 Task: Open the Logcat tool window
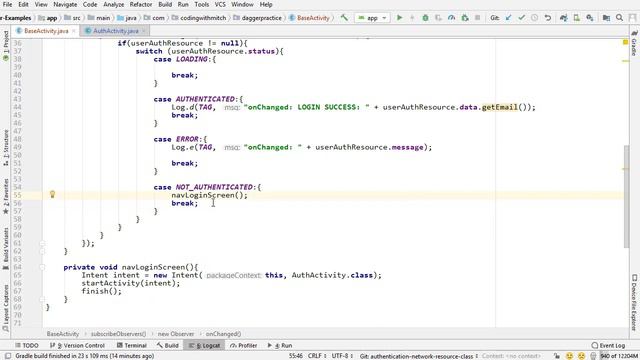tap(204, 345)
